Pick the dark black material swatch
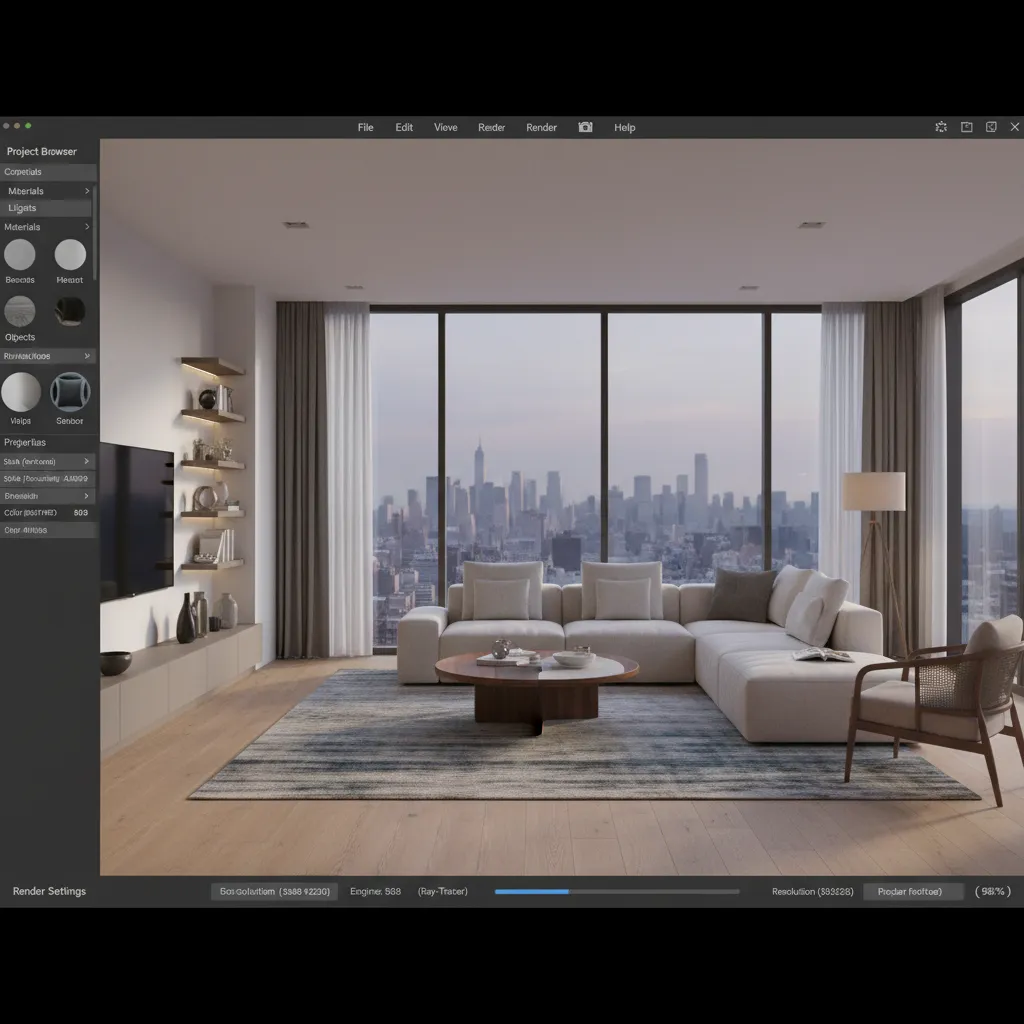This screenshot has height=1024, width=1024. 70,311
